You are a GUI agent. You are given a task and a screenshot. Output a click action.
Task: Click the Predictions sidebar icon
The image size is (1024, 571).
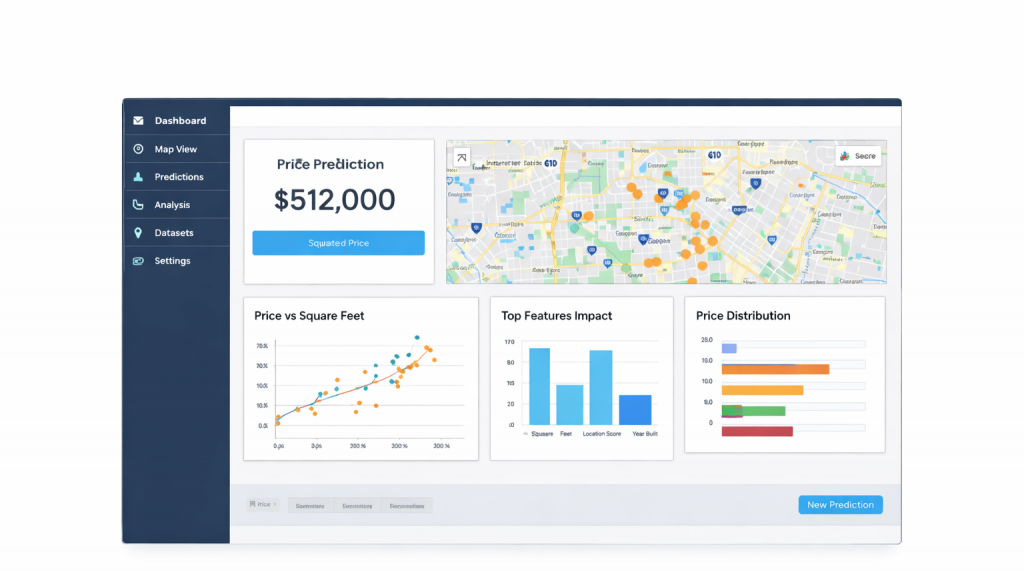pyautogui.click(x=138, y=177)
